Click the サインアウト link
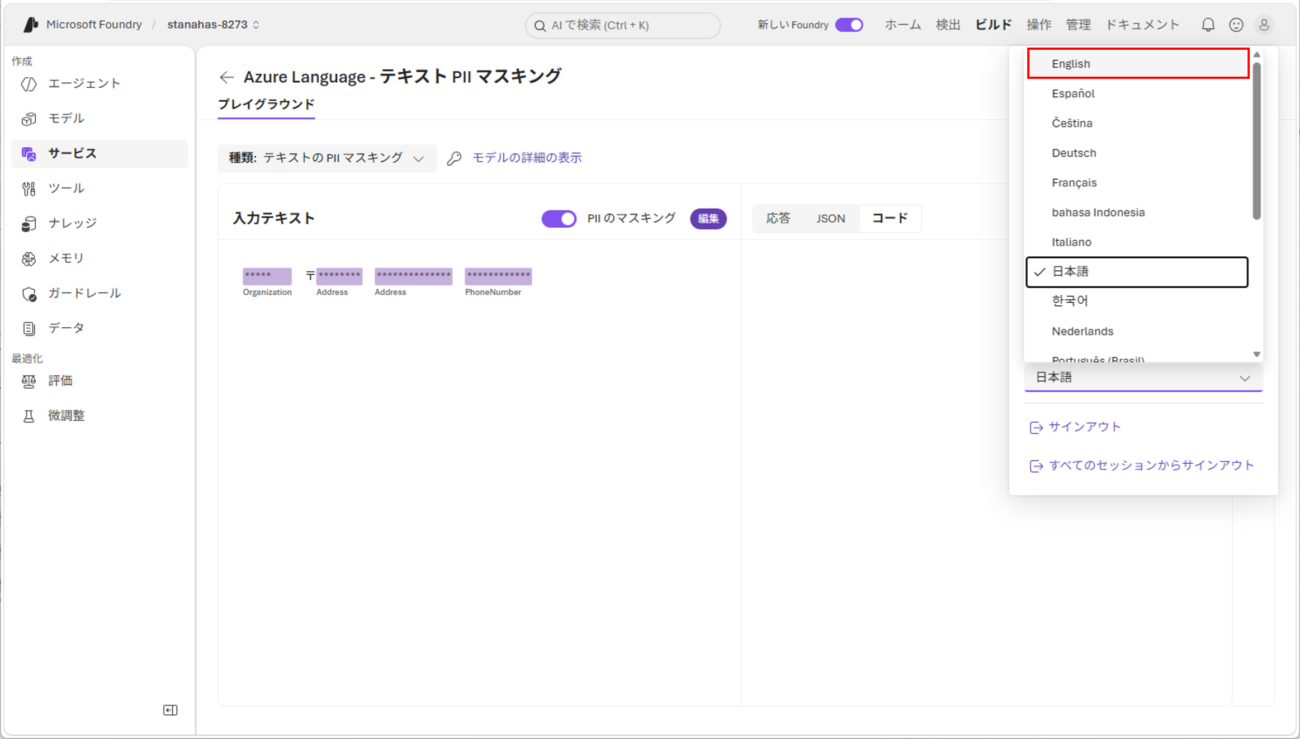Image resolution: width=1300 pixels, height=739 pixels. pos(1085,427)
